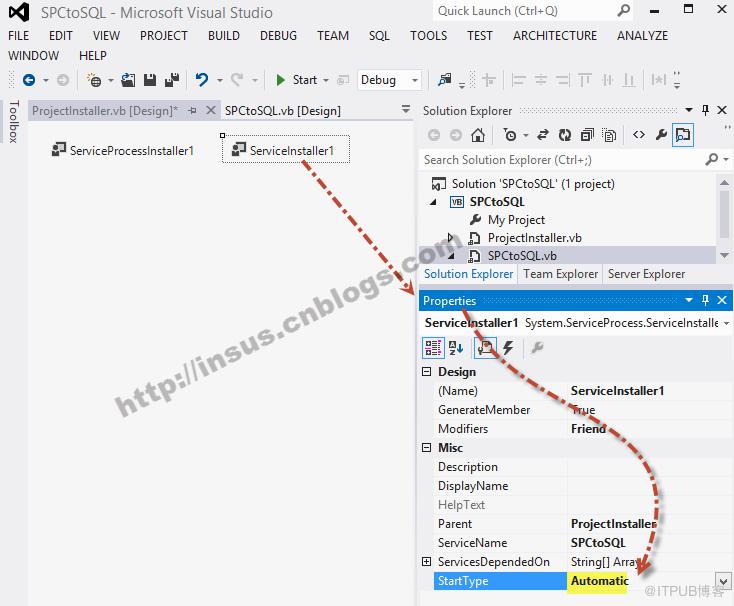Click the Save All toolbar icon
This screenshot has height=606, width=734.
pyautogui.click(x=172, y=80)
